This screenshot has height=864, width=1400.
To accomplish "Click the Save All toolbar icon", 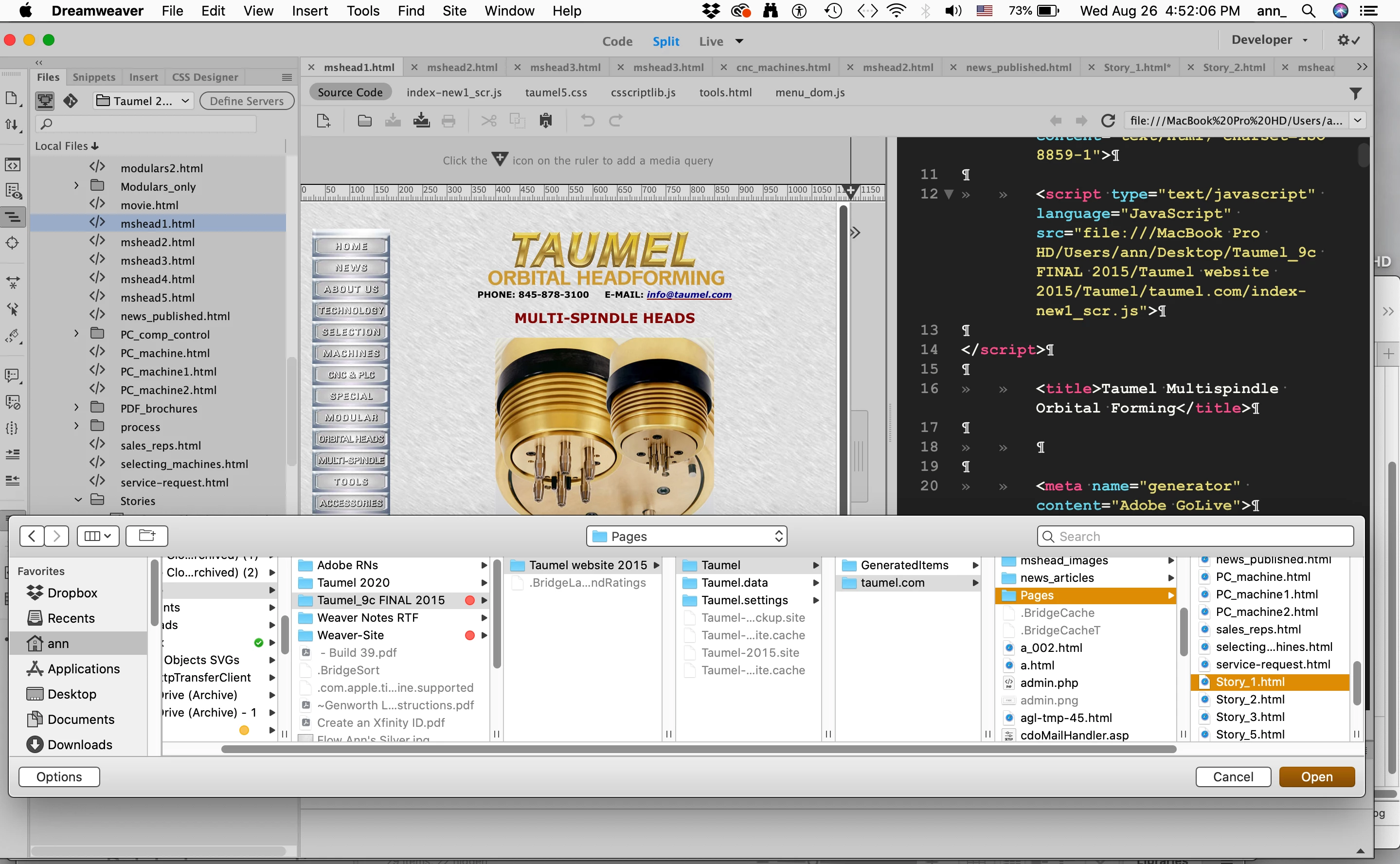I will tap(421, 121).
